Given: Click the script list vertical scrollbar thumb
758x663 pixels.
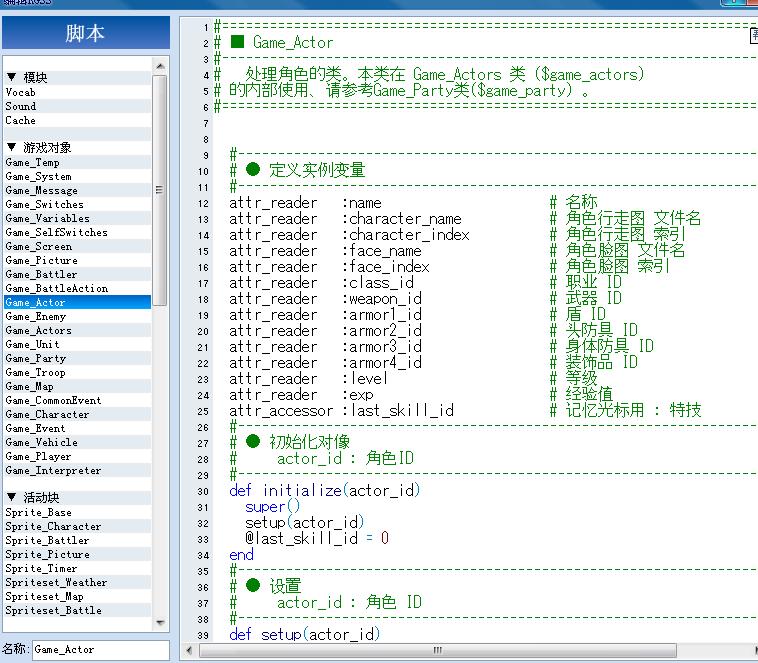Looking at the screenshot, I should click(160, 190).
